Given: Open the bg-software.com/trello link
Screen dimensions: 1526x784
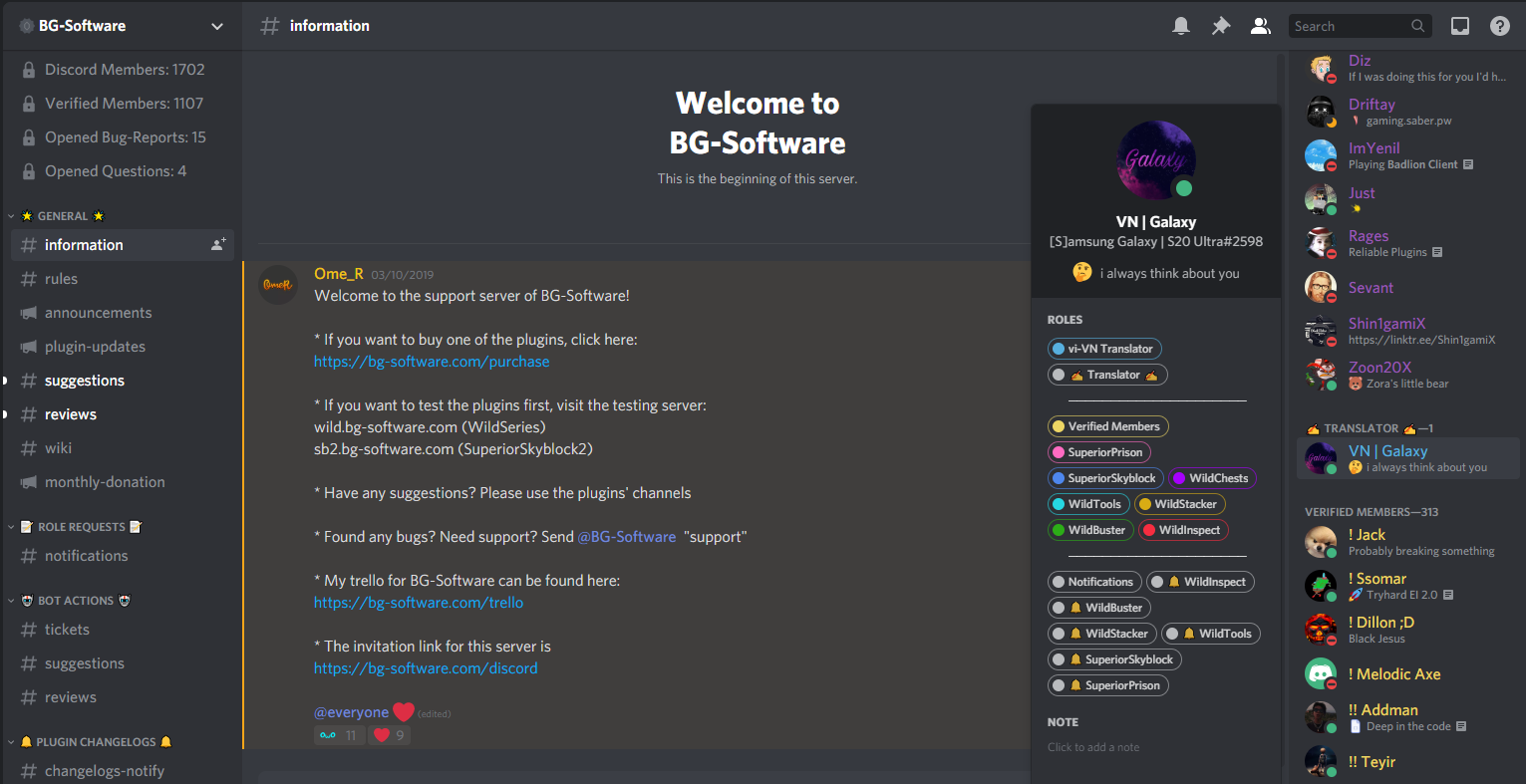Looking at the screenshot, I should pos(419,603).
